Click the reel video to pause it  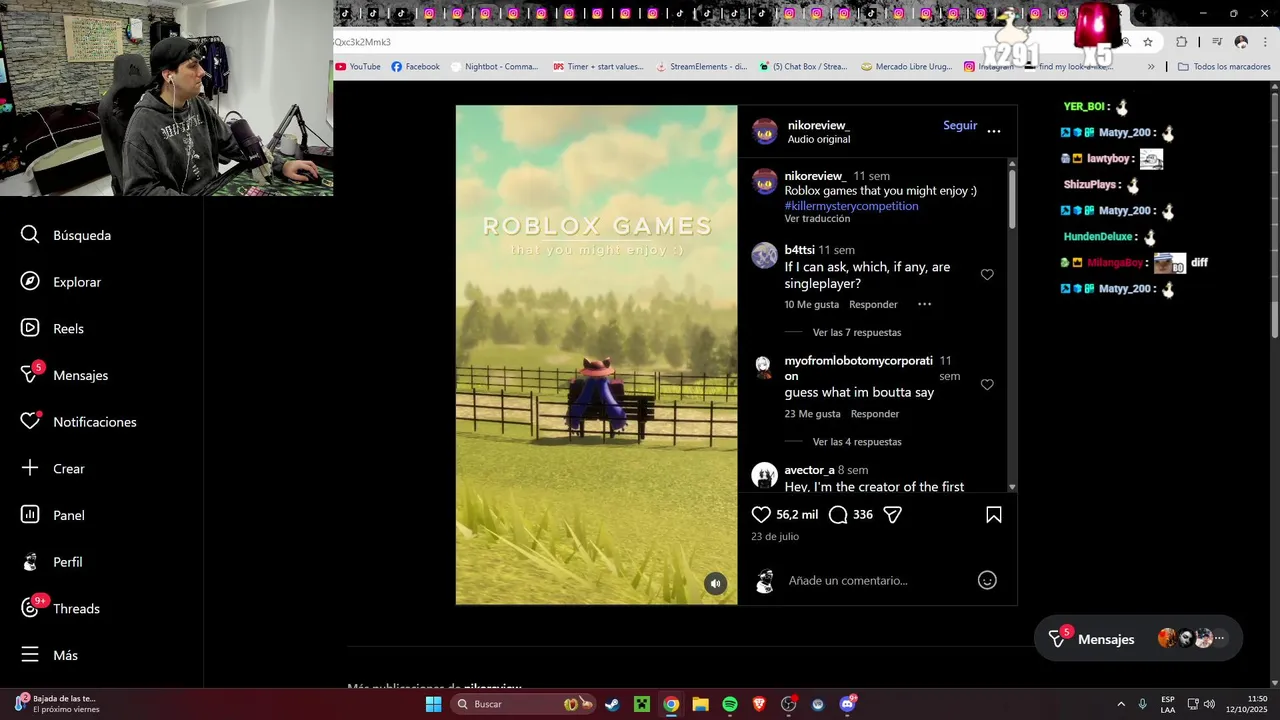pos(596,355)
